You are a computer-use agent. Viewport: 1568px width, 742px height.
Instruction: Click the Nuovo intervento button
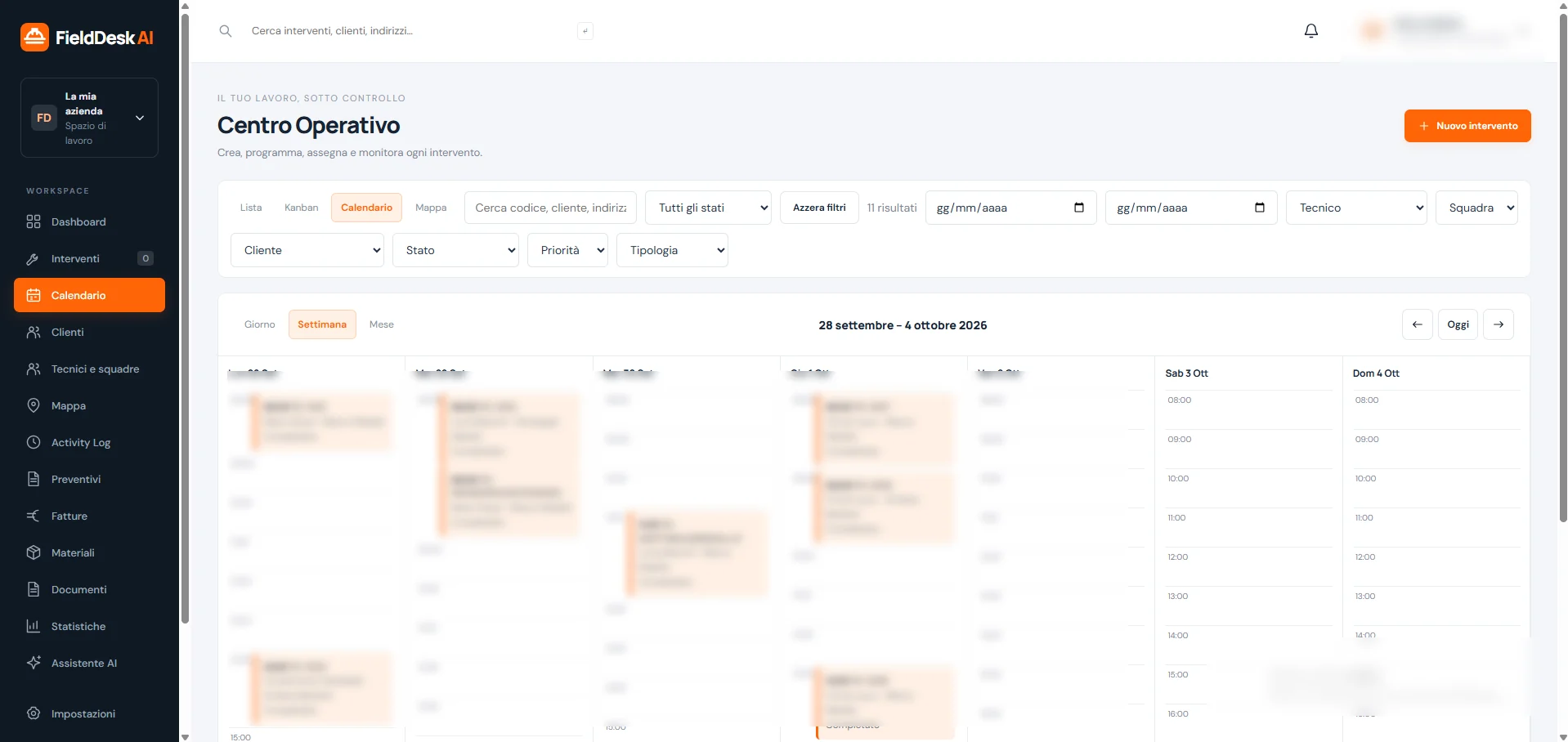point(1467,126)
